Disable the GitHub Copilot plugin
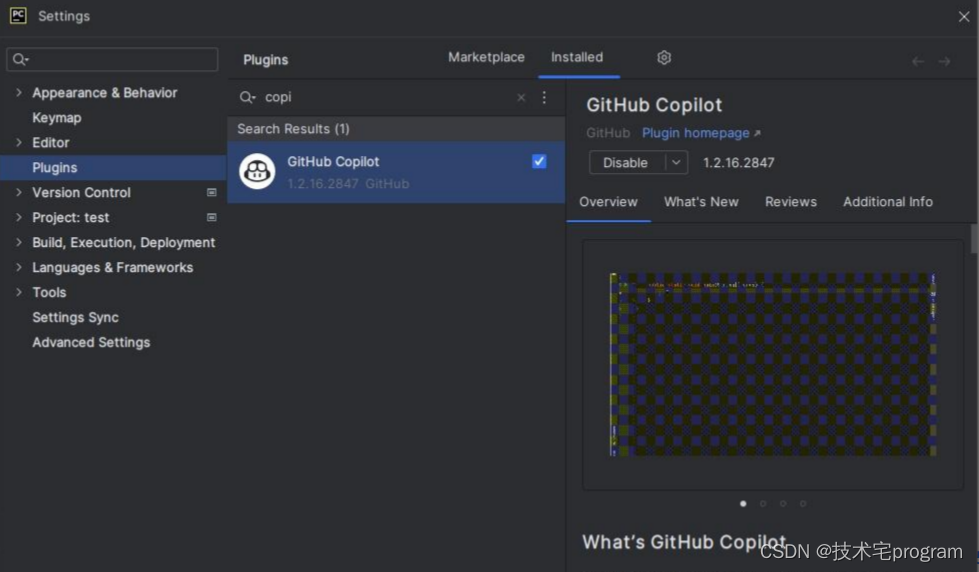This screenshot has height=572, width=979. 626,162
